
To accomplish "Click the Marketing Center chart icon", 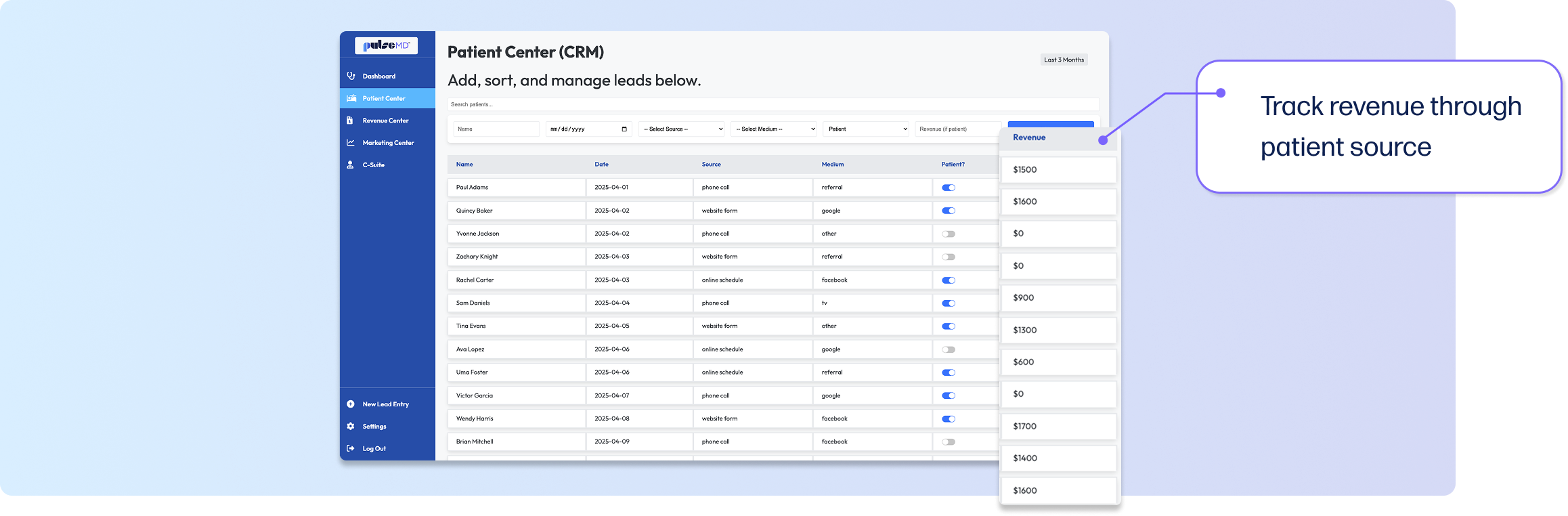I will [351, 143].
